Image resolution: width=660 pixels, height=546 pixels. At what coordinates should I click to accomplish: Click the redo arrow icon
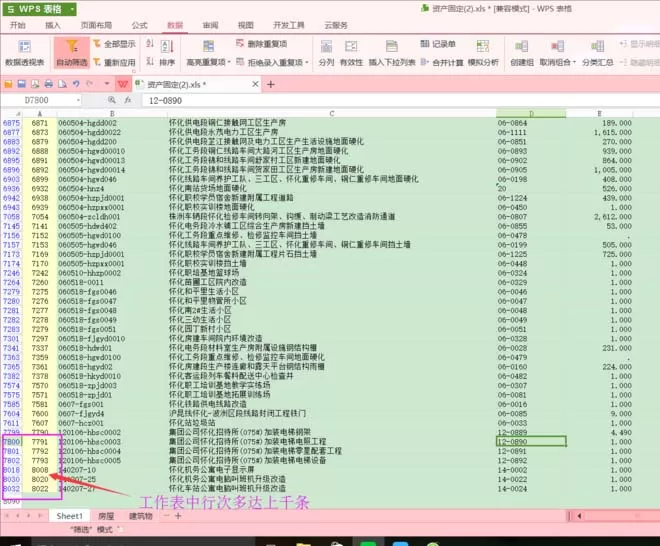coord(89,84)
